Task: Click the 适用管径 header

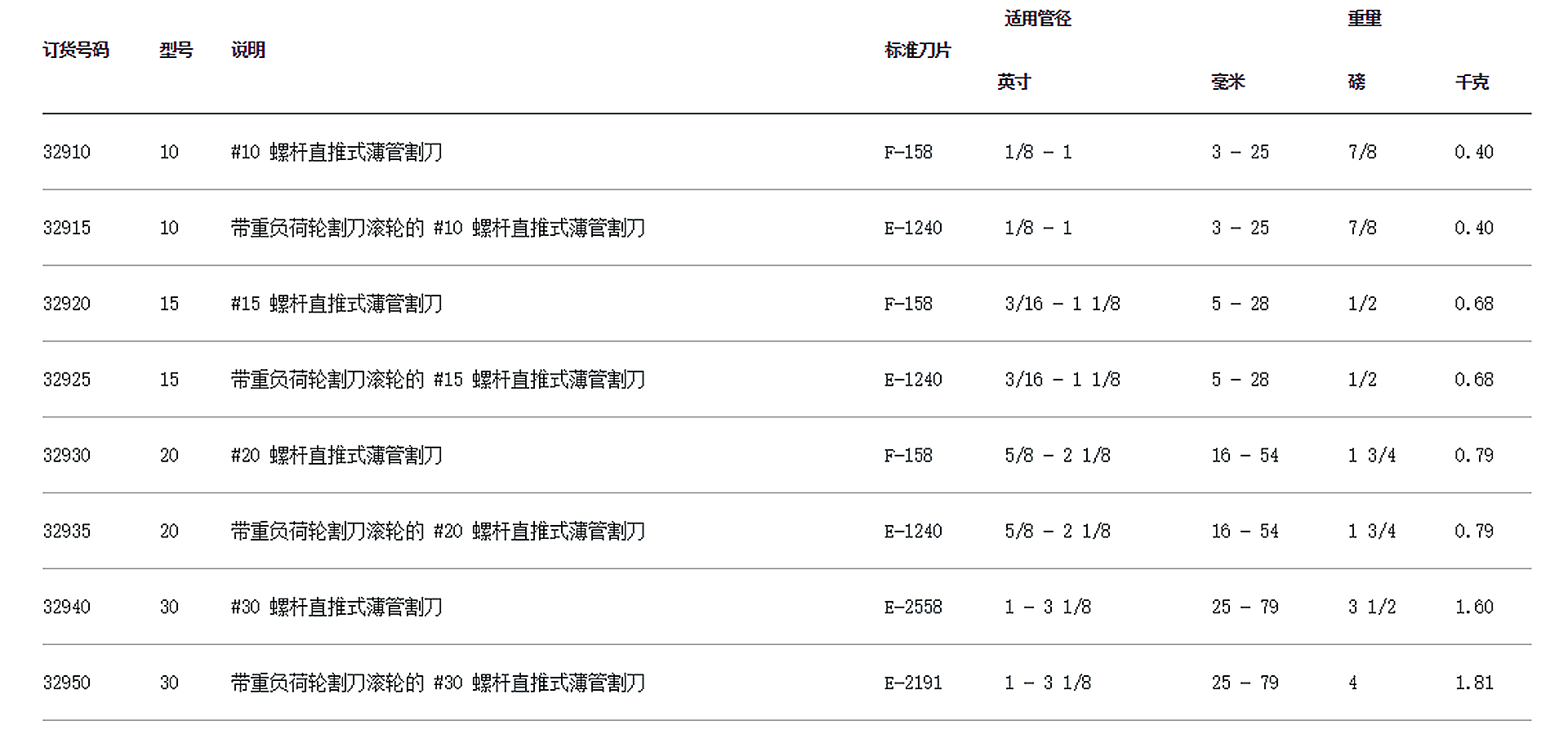Action: [x=1038, y=19]
